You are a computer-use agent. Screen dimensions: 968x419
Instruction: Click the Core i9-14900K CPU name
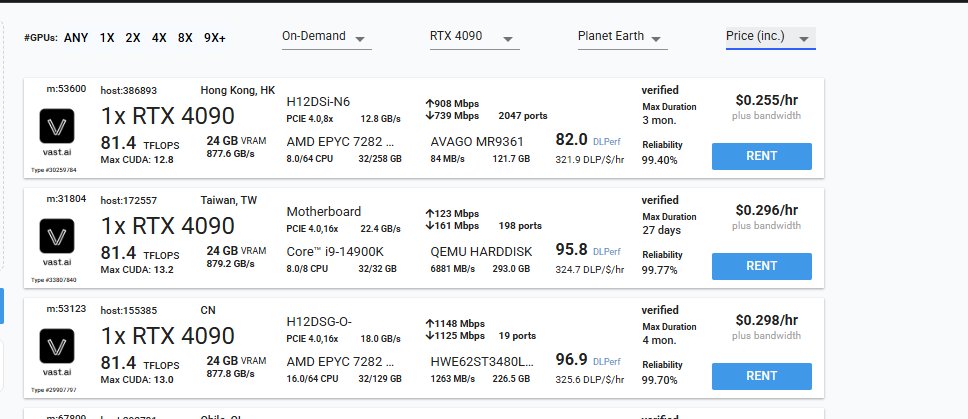[x=335, y=252]
